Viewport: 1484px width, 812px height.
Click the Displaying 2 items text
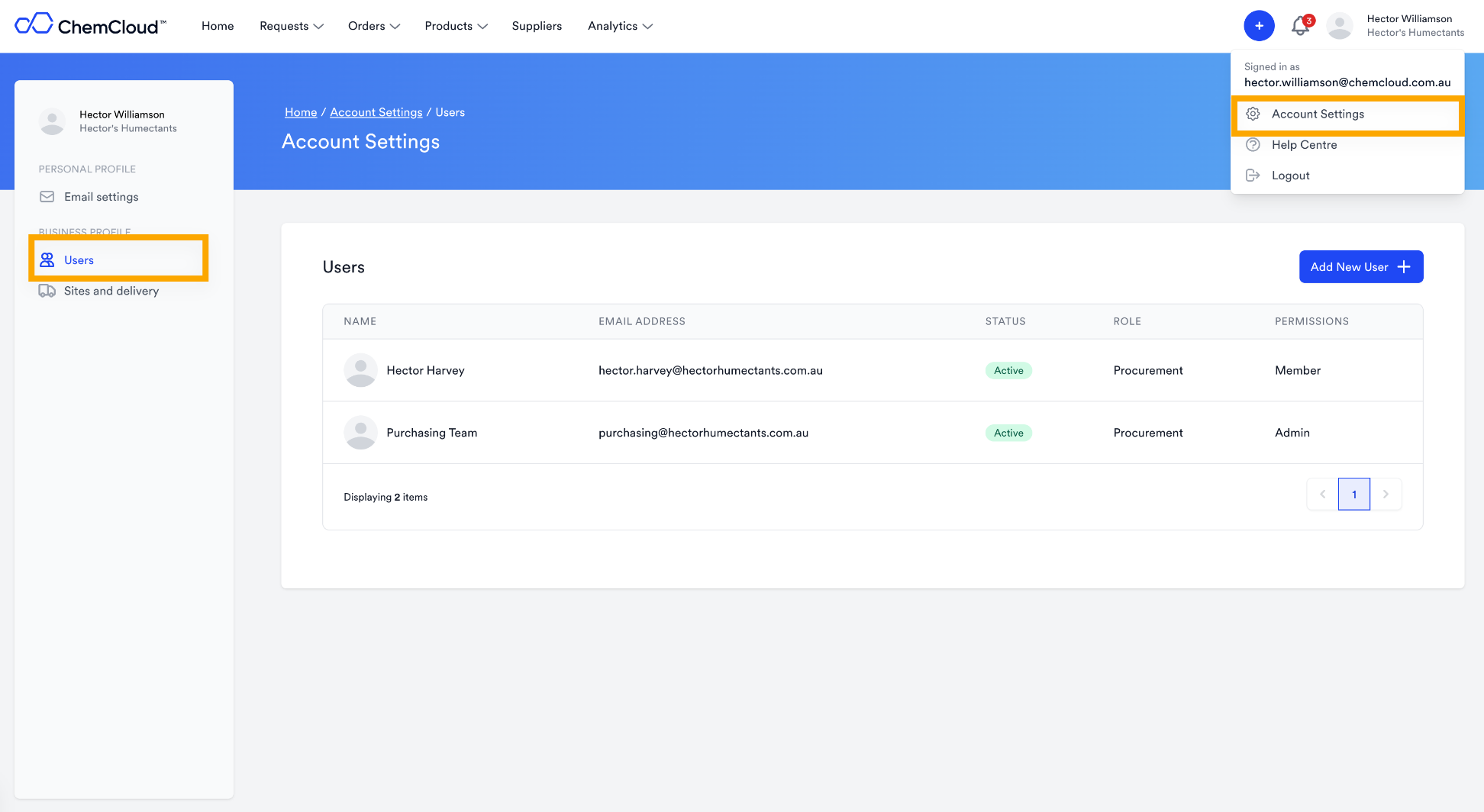386,497
